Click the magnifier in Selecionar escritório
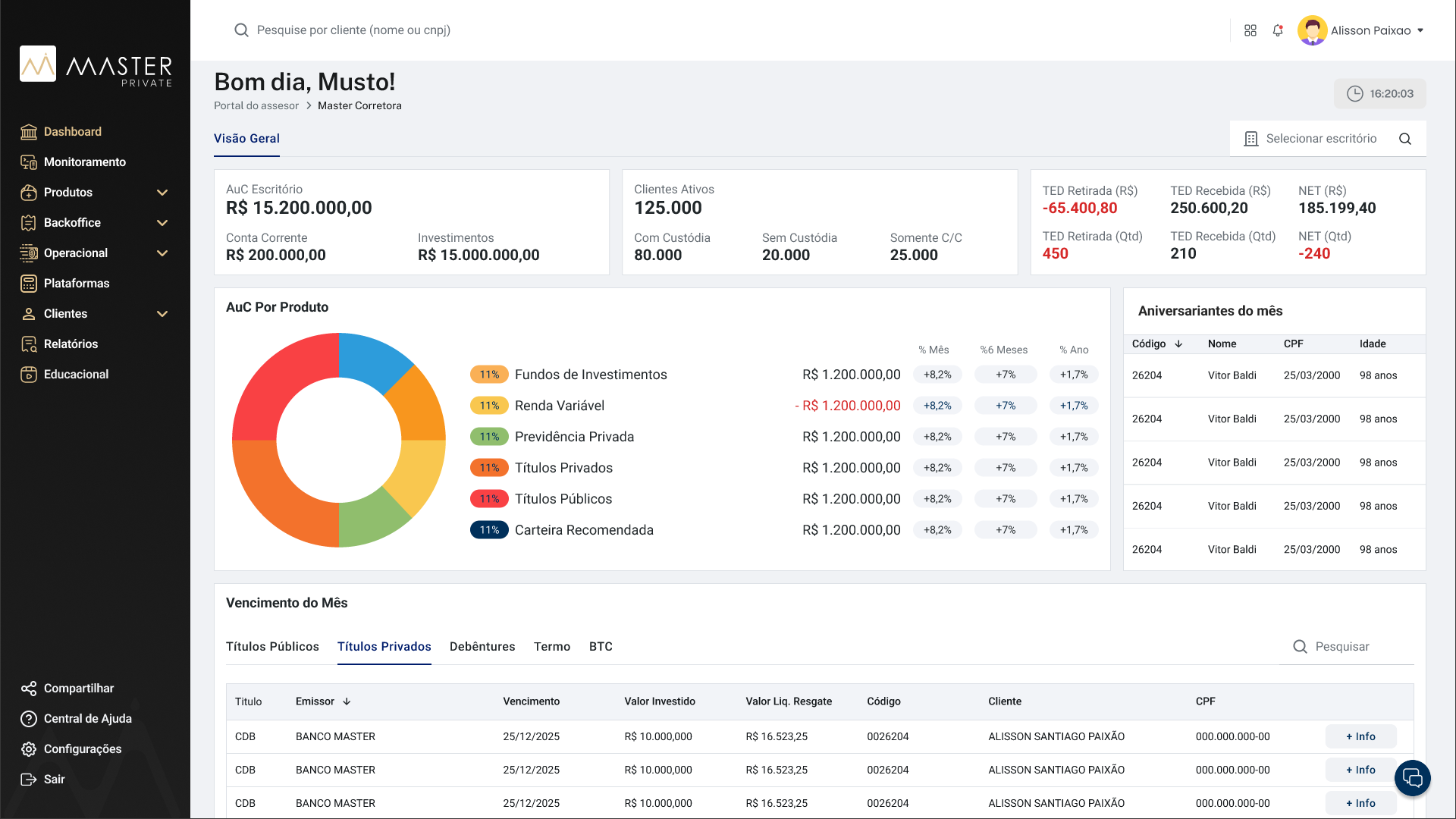 click(1405, 139)
